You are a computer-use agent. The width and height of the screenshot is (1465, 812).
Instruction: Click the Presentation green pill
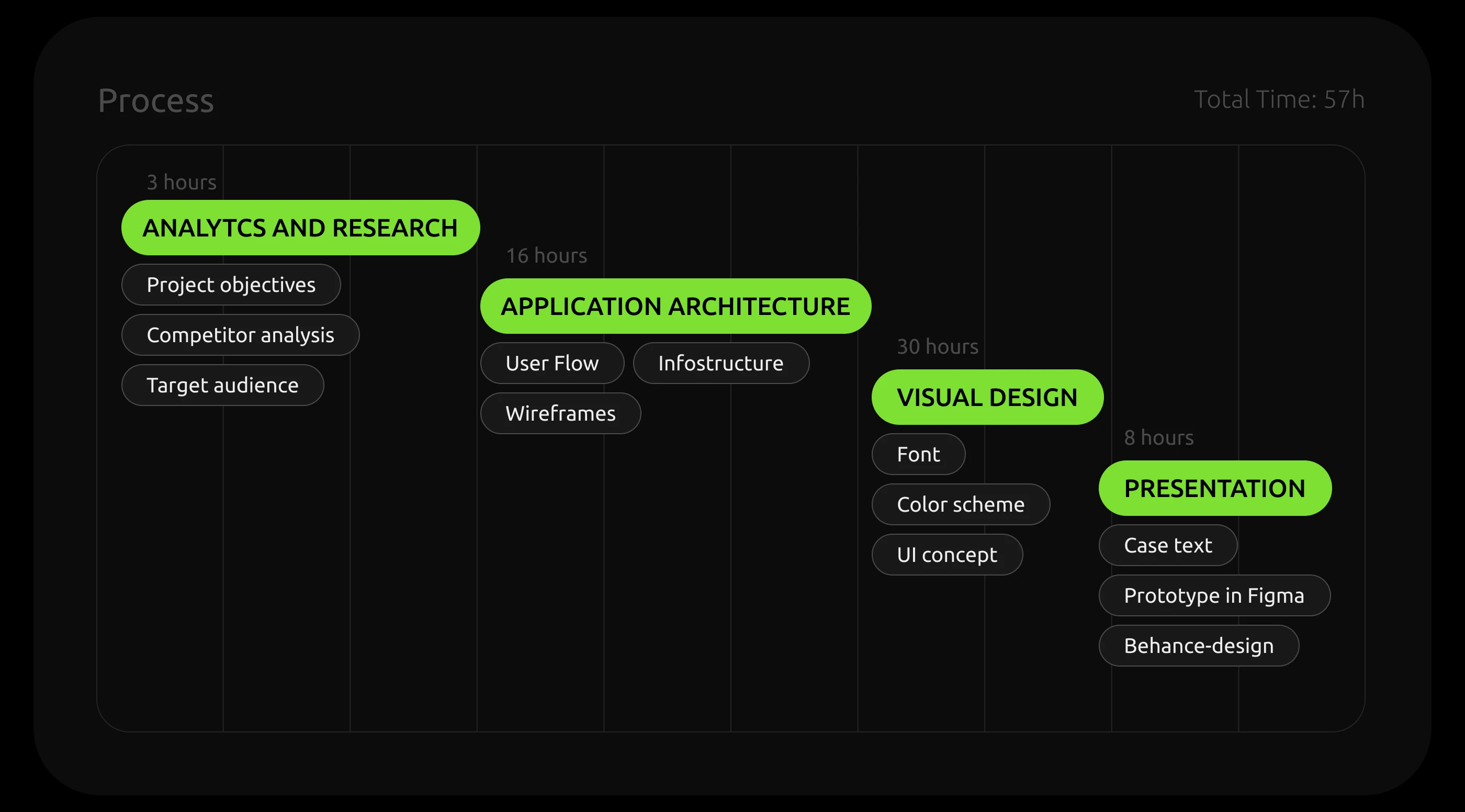(x=1214, y=488)
